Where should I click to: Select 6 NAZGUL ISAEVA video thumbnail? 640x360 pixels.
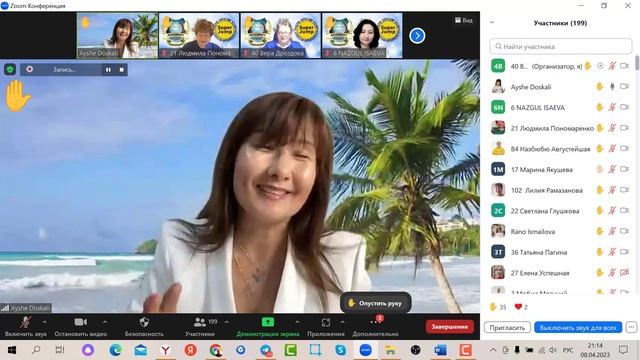(x=362, y=36)
